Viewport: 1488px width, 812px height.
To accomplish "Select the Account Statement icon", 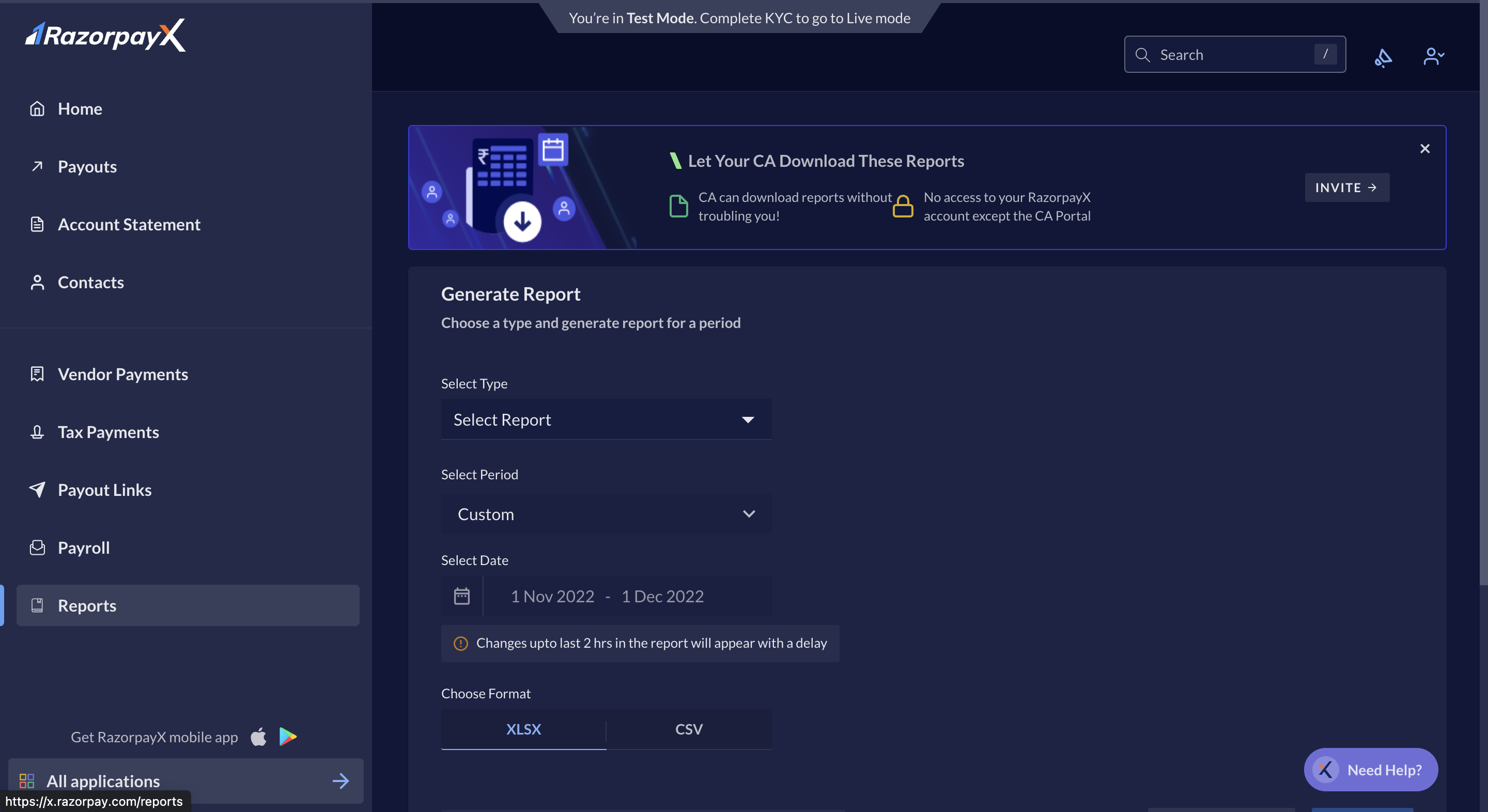I will point(38,224).
